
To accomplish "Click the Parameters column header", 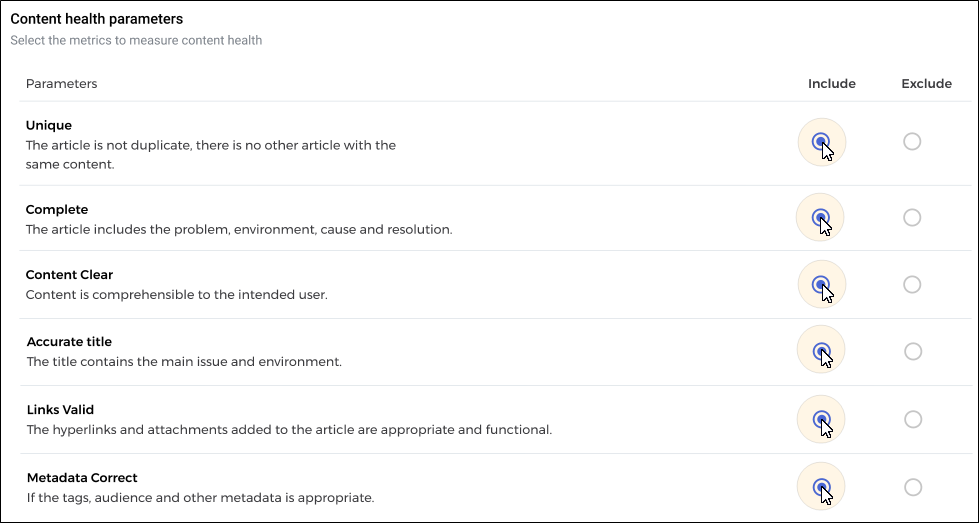I will click(61, 84).
